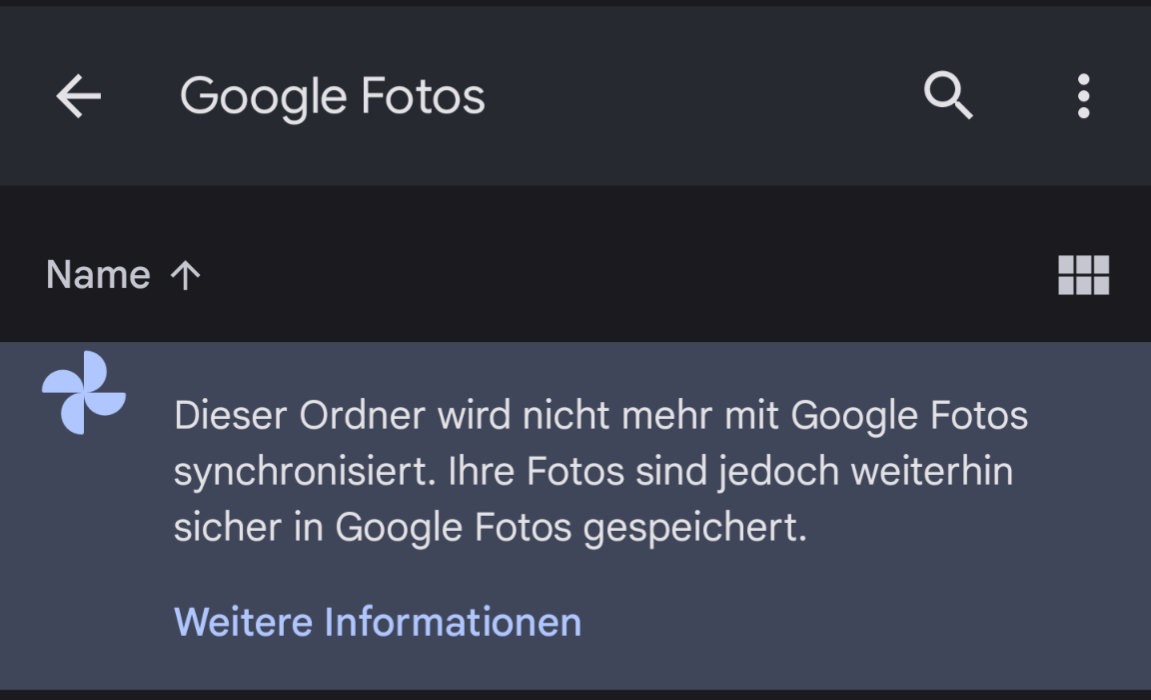This screenshot has width=1151, height=700.
Task: Click the word 'Fotos' in the header
Action: coord(423,96)
